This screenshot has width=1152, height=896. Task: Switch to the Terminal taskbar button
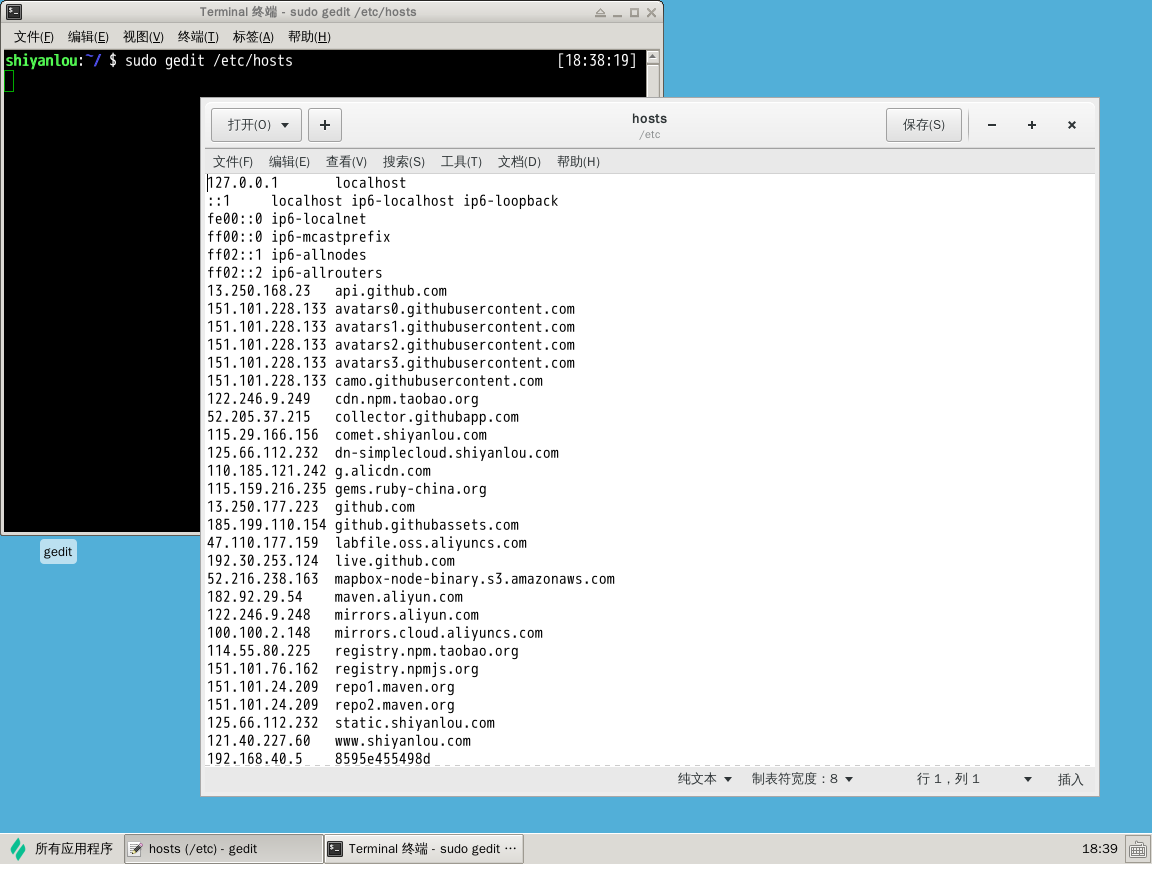pyautogui.click(x=423, y=849)
